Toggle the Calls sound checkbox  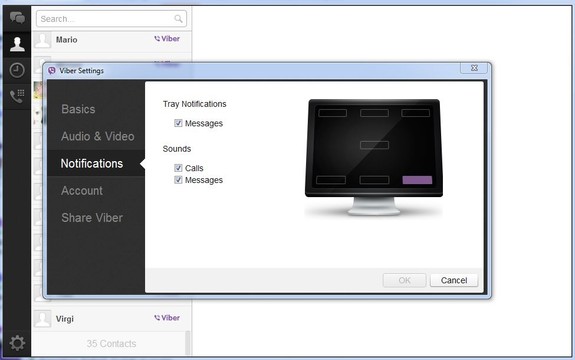[178, 168]
